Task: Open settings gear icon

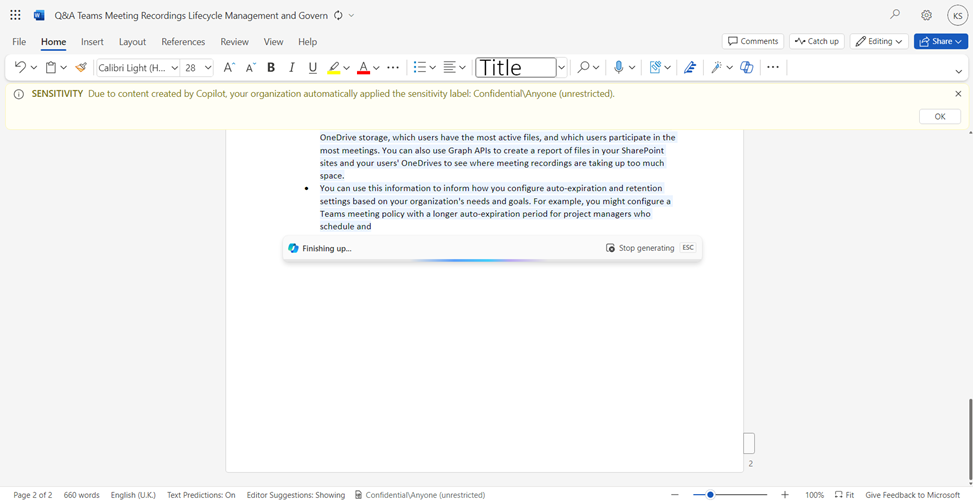Action: (926, 15)
